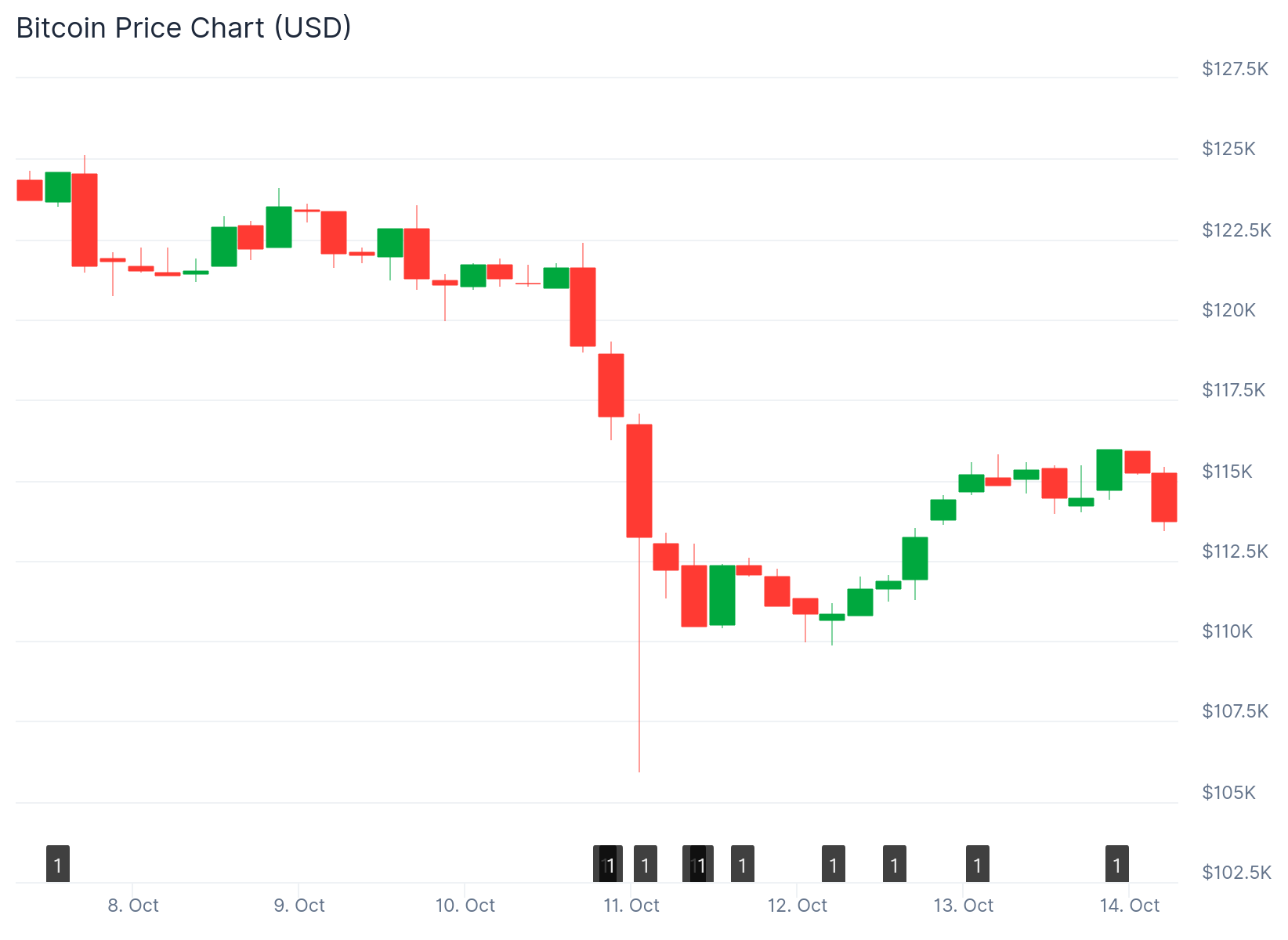Click the $110K price axis label
Viewport: 1288px width, 940px height.
click(1227, 631)
